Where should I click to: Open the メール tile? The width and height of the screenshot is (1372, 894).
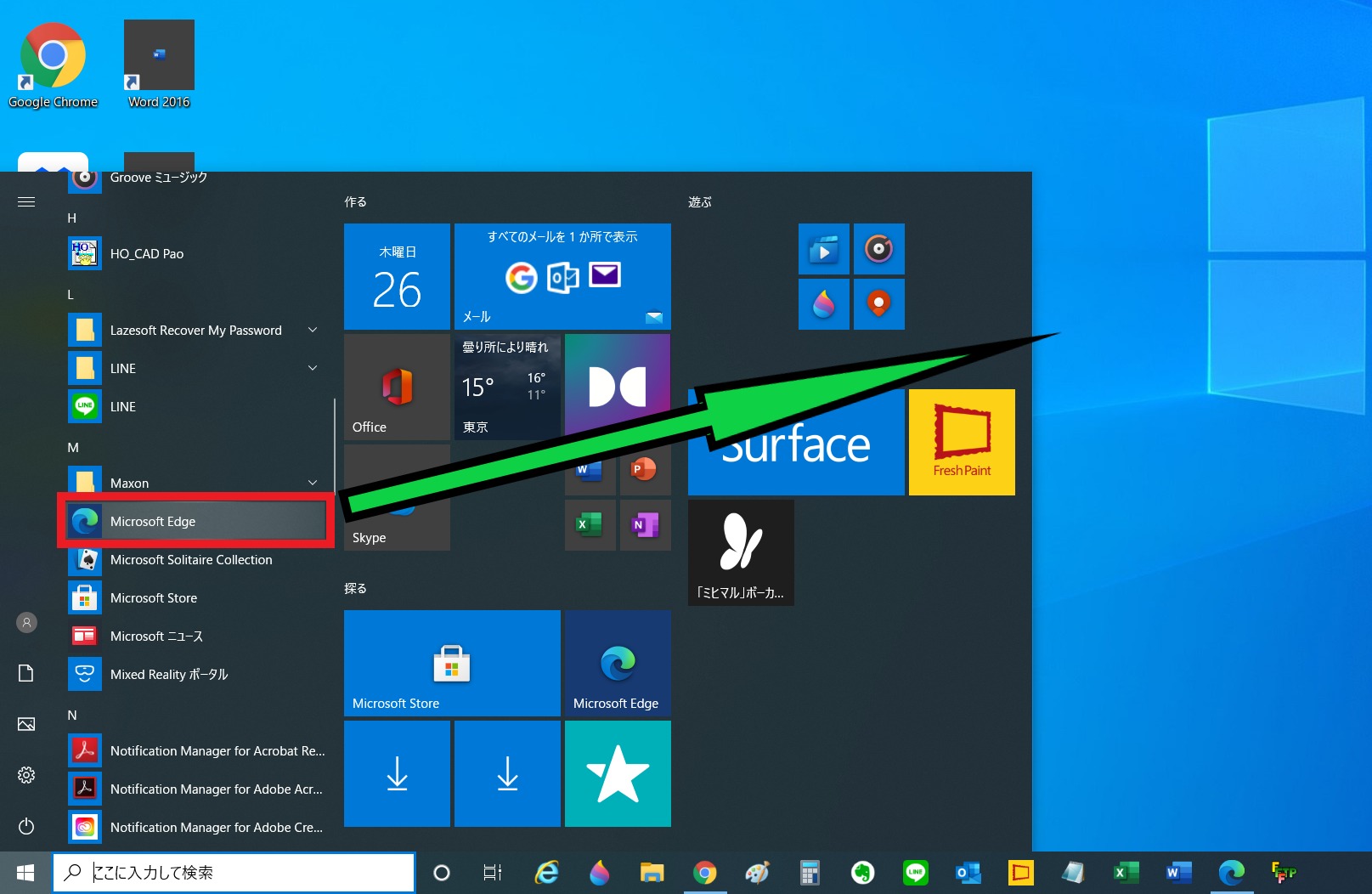562,276
